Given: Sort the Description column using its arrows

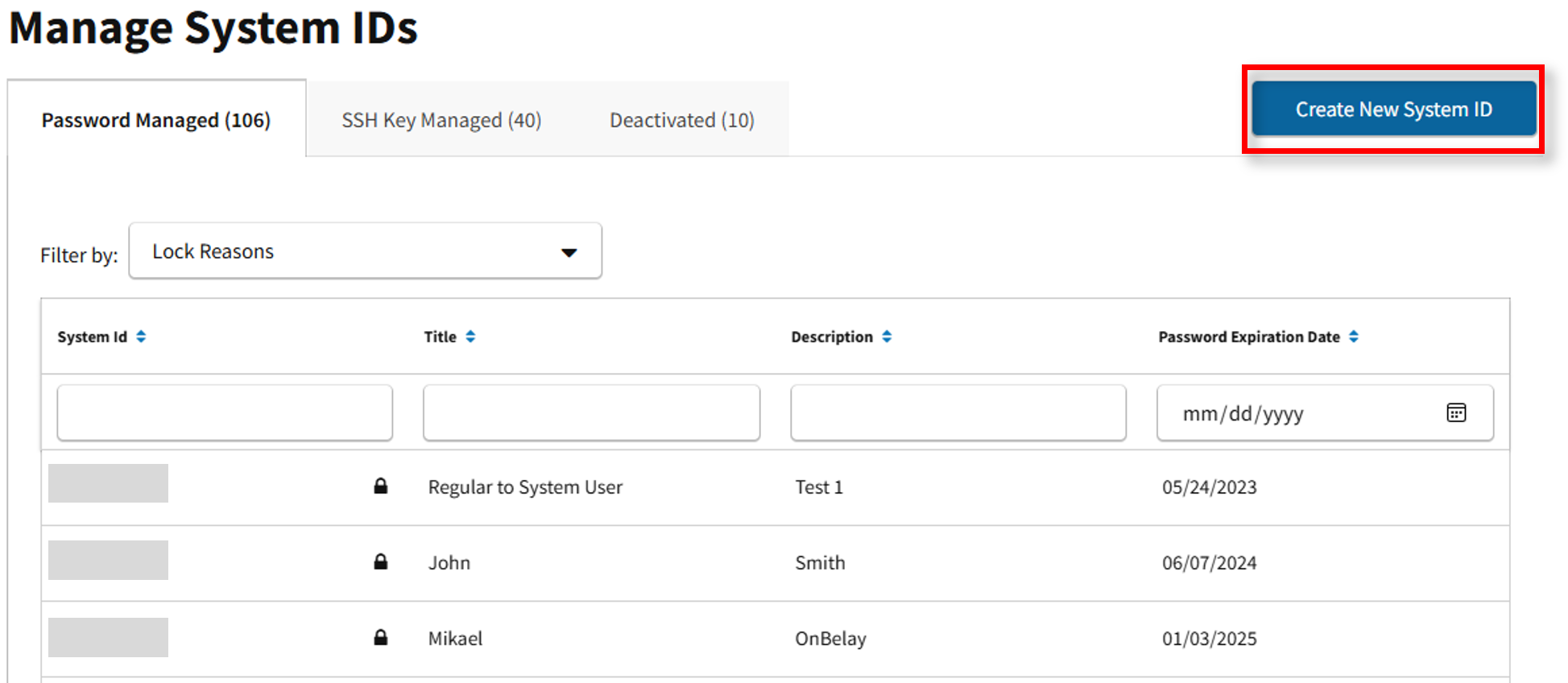Looking at the screenshot, I should [887, 337].
